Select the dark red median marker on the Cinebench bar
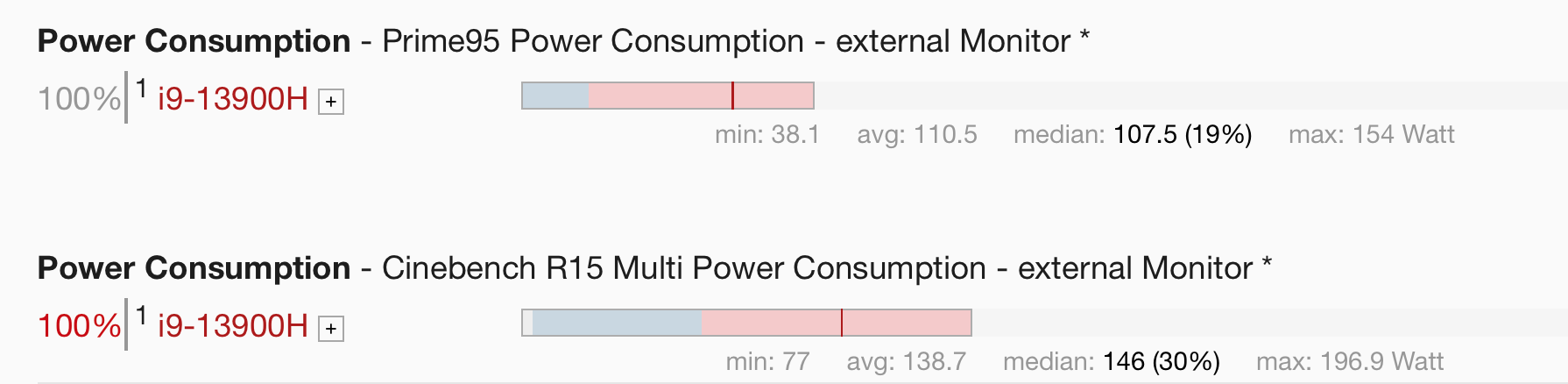1568x384 pixels. 842,323
